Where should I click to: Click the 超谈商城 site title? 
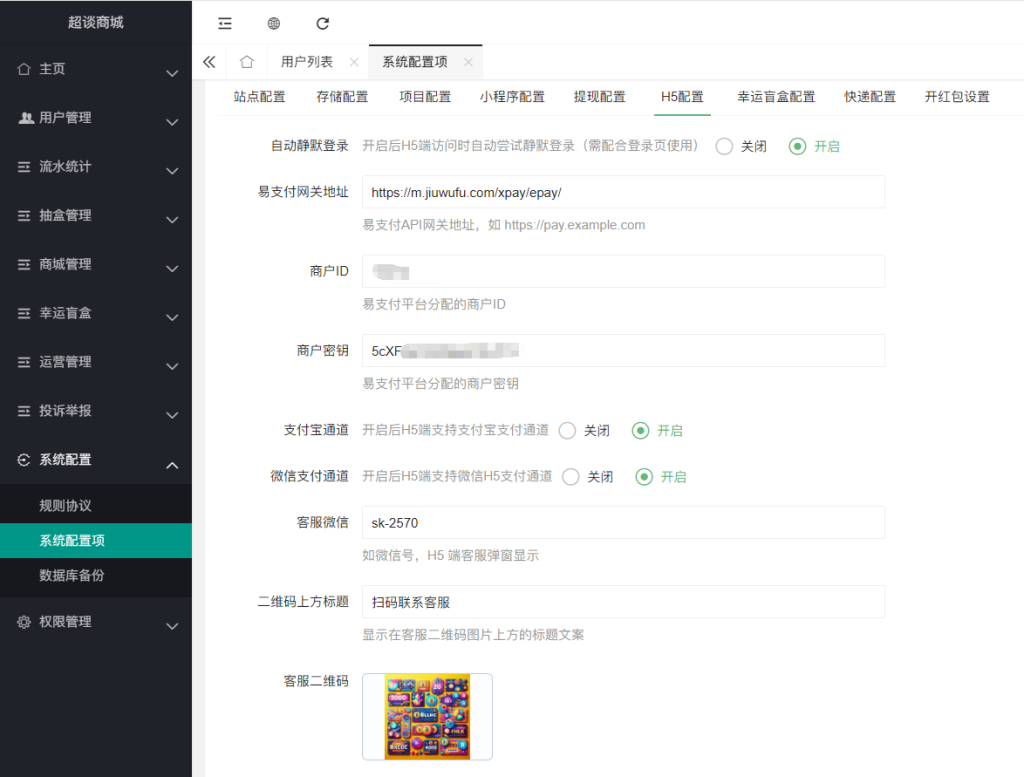click(96, 22)
